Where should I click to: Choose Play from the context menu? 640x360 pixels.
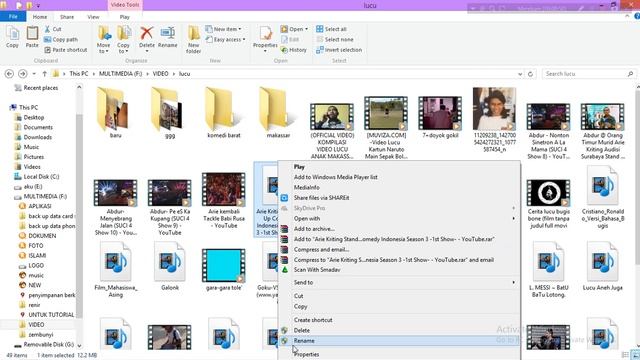point(299,167)
